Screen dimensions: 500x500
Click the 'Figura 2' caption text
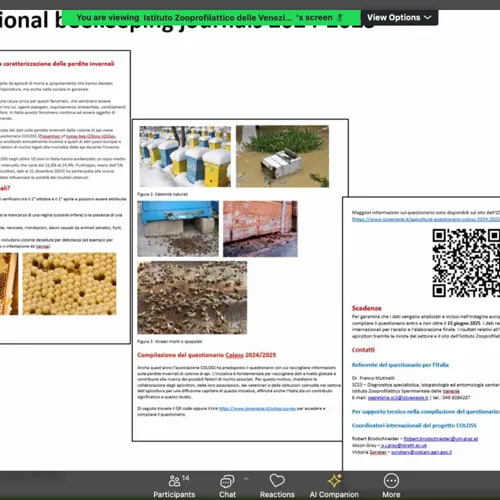162,194
